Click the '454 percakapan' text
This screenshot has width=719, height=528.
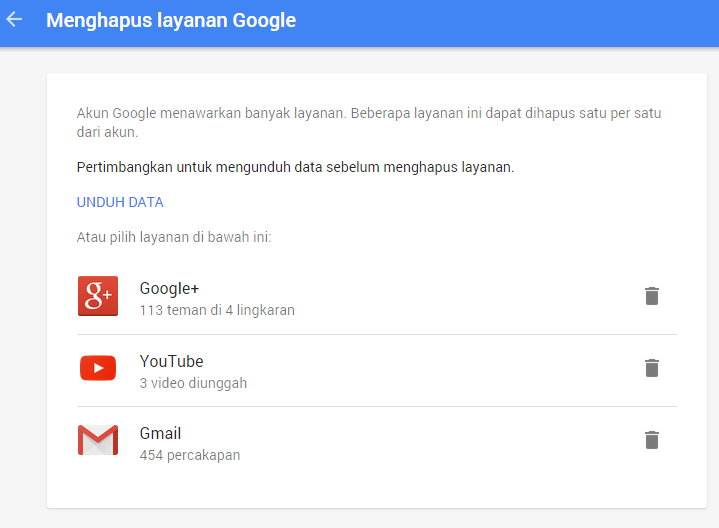pos(190,455)
